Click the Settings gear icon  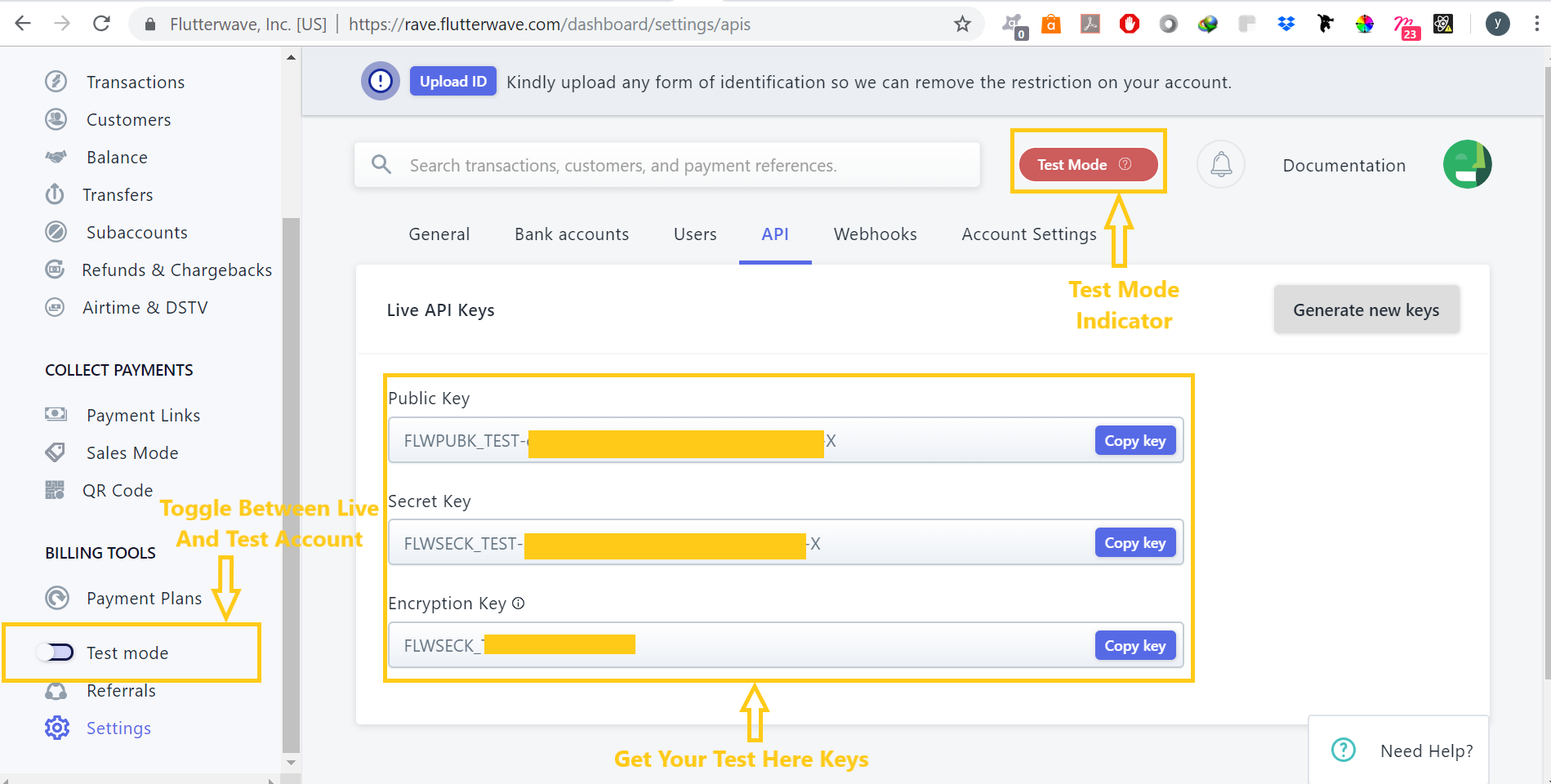pyautogui.click(x=57, y=728)
